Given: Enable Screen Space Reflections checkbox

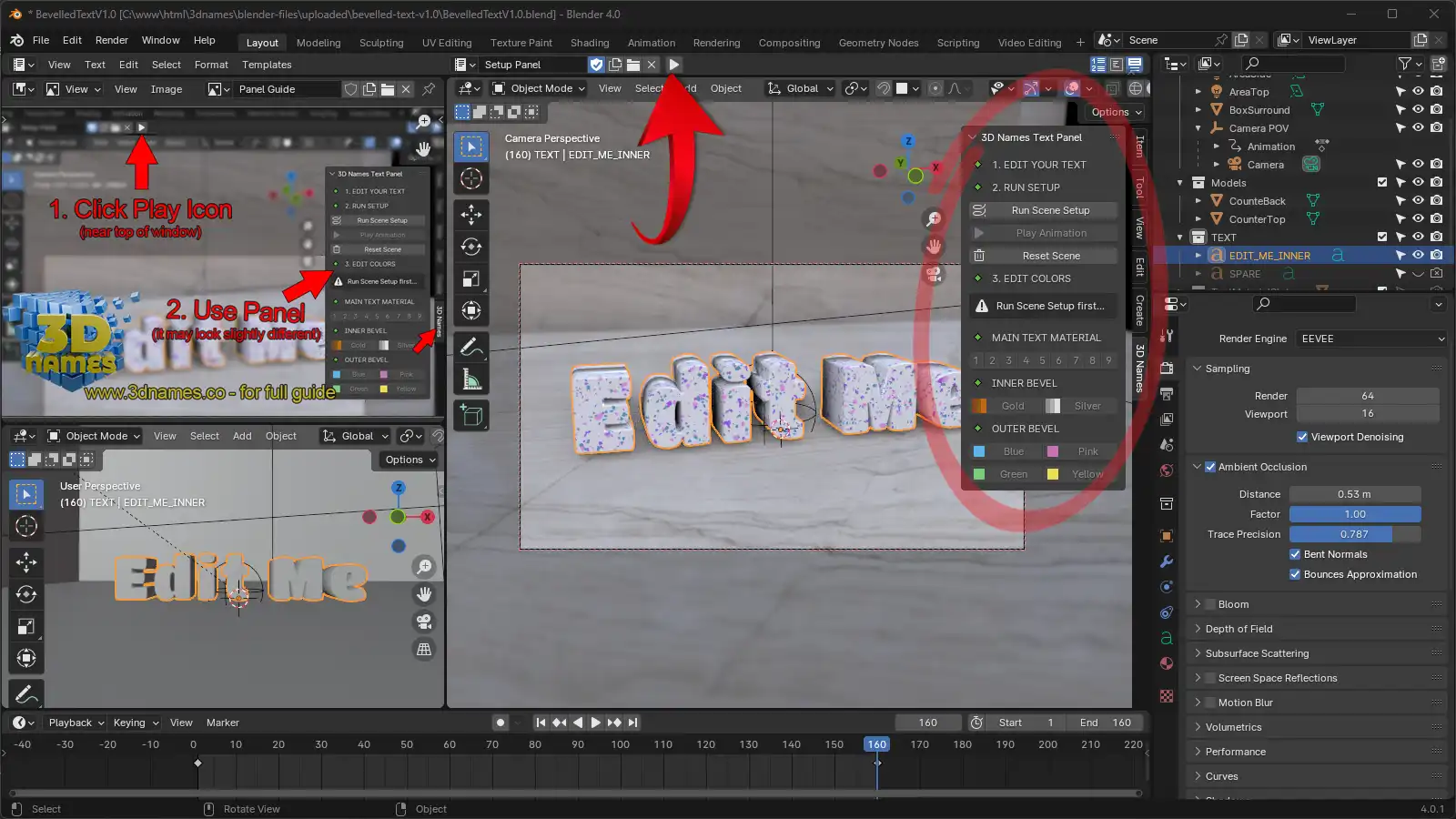Looking at the screenshot, I should pos(1210,678).
